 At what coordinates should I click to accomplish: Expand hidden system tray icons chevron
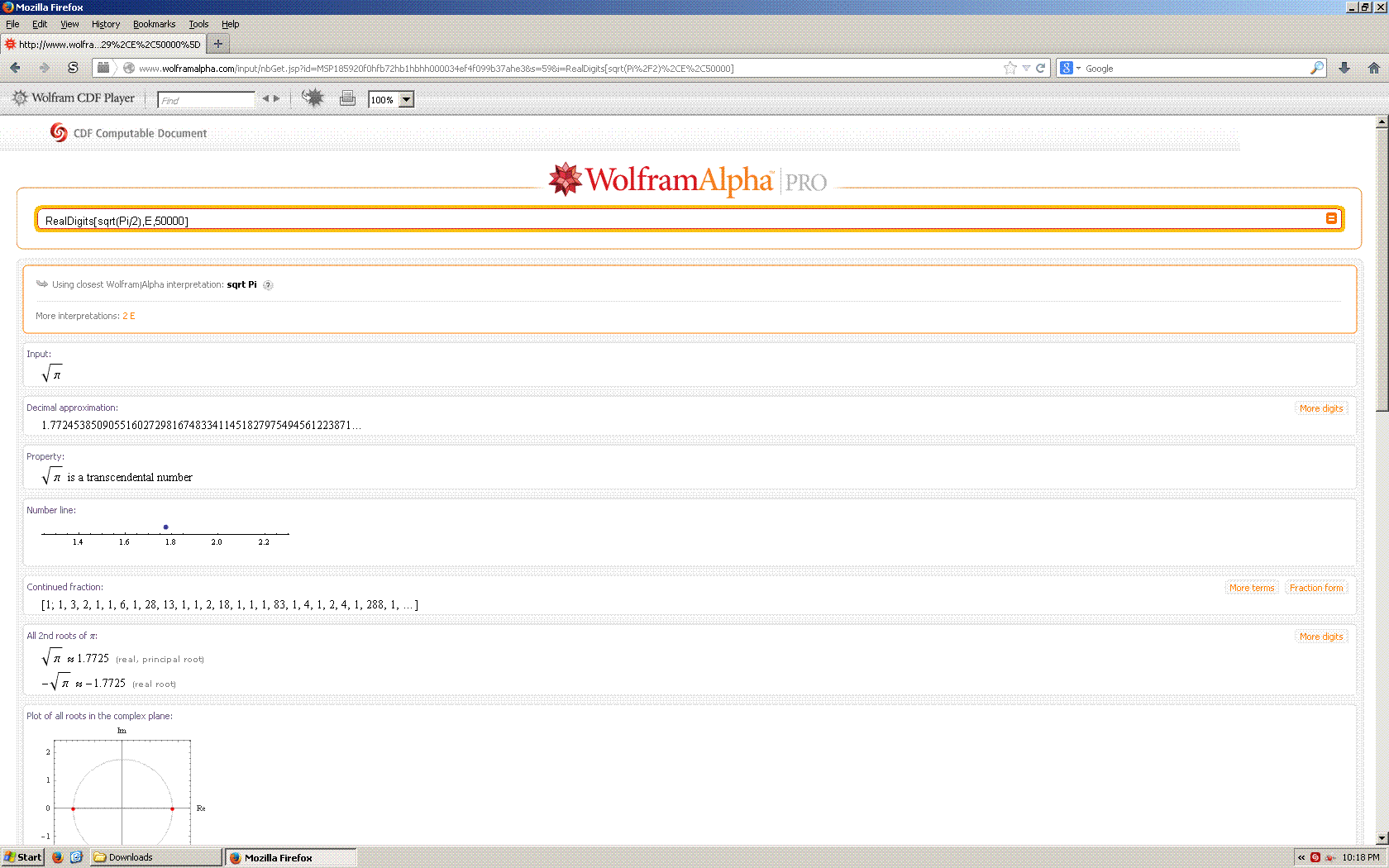pos(1301,857)
